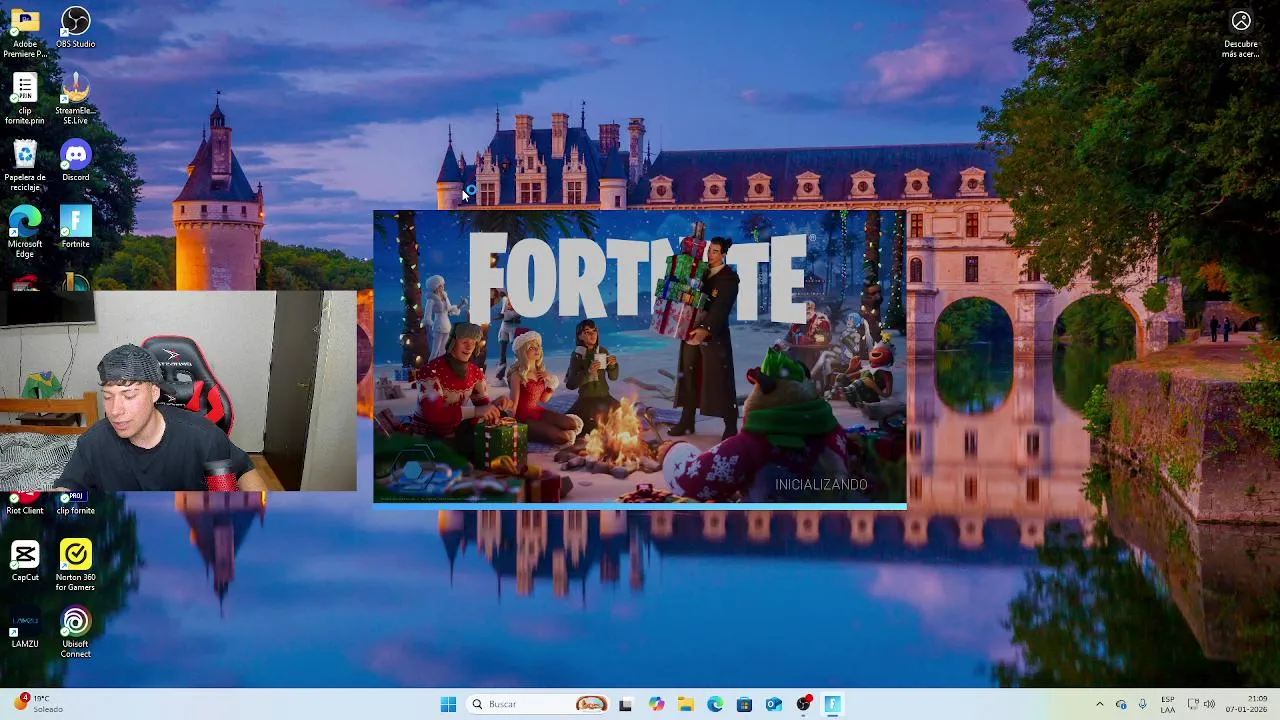Open StreamElements SE.Live shortcut
This screenshot has width=1280, height=720.
tap(76, 99)
